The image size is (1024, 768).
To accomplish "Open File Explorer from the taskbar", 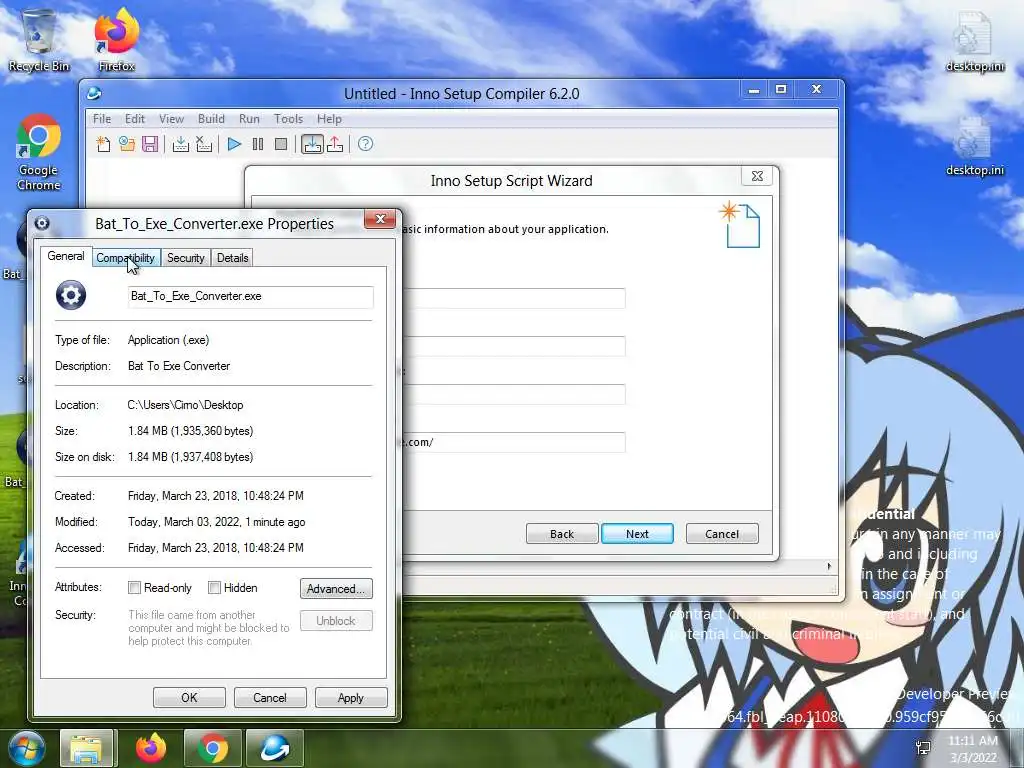I will (x=86, y=748).
